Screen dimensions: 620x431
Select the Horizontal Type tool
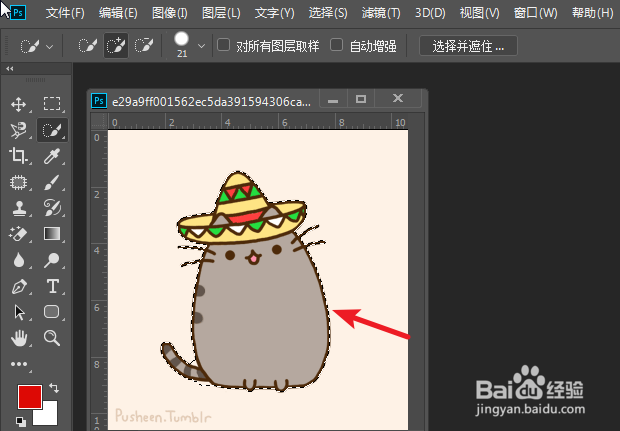tap(53, 286)
